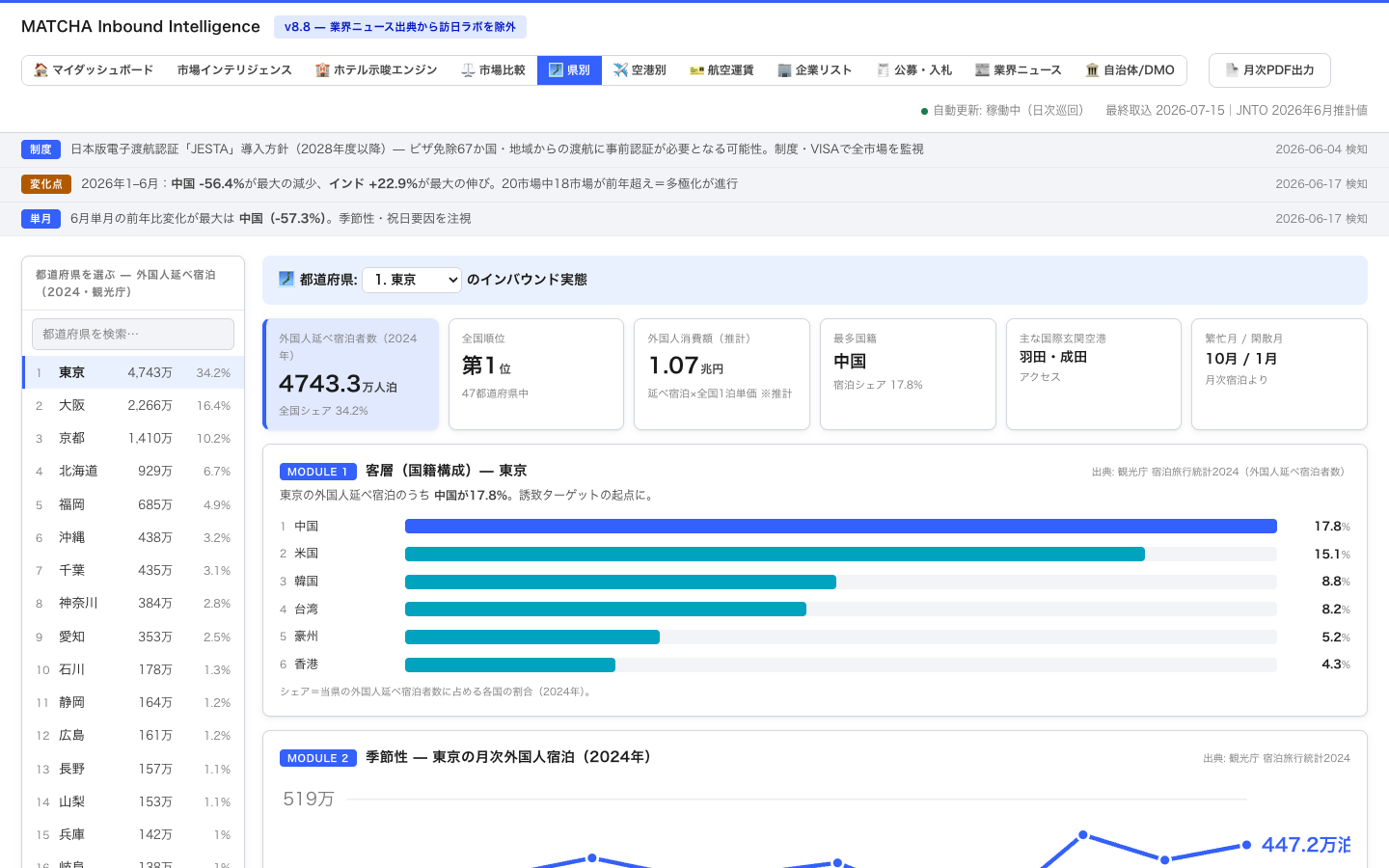Click the map icon beside 都道府県 label

286,279
